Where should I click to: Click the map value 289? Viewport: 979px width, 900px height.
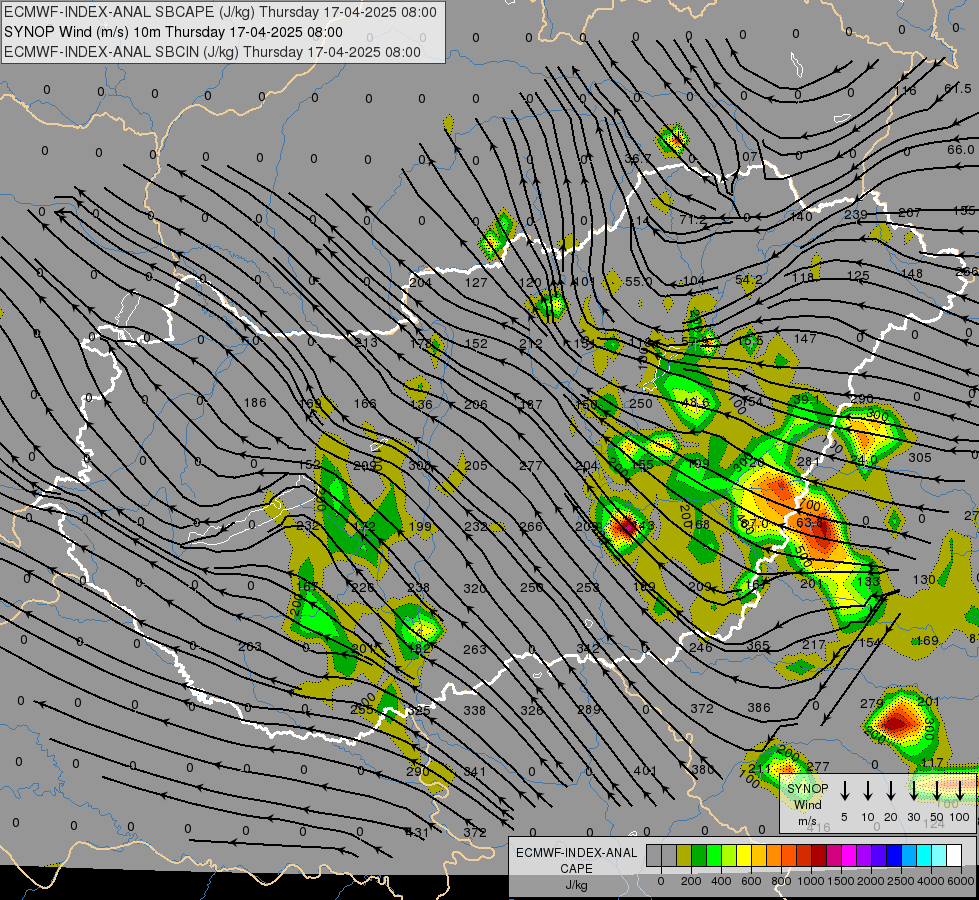coord(588,710)
